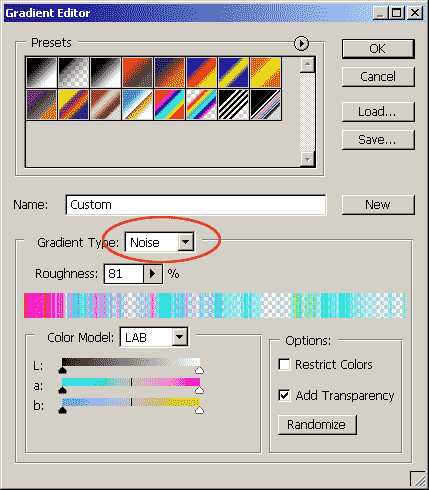Viewport: 429px width, 490px height.
Task: Open the Presets flyout menu arrow
Action: point(301,43)
